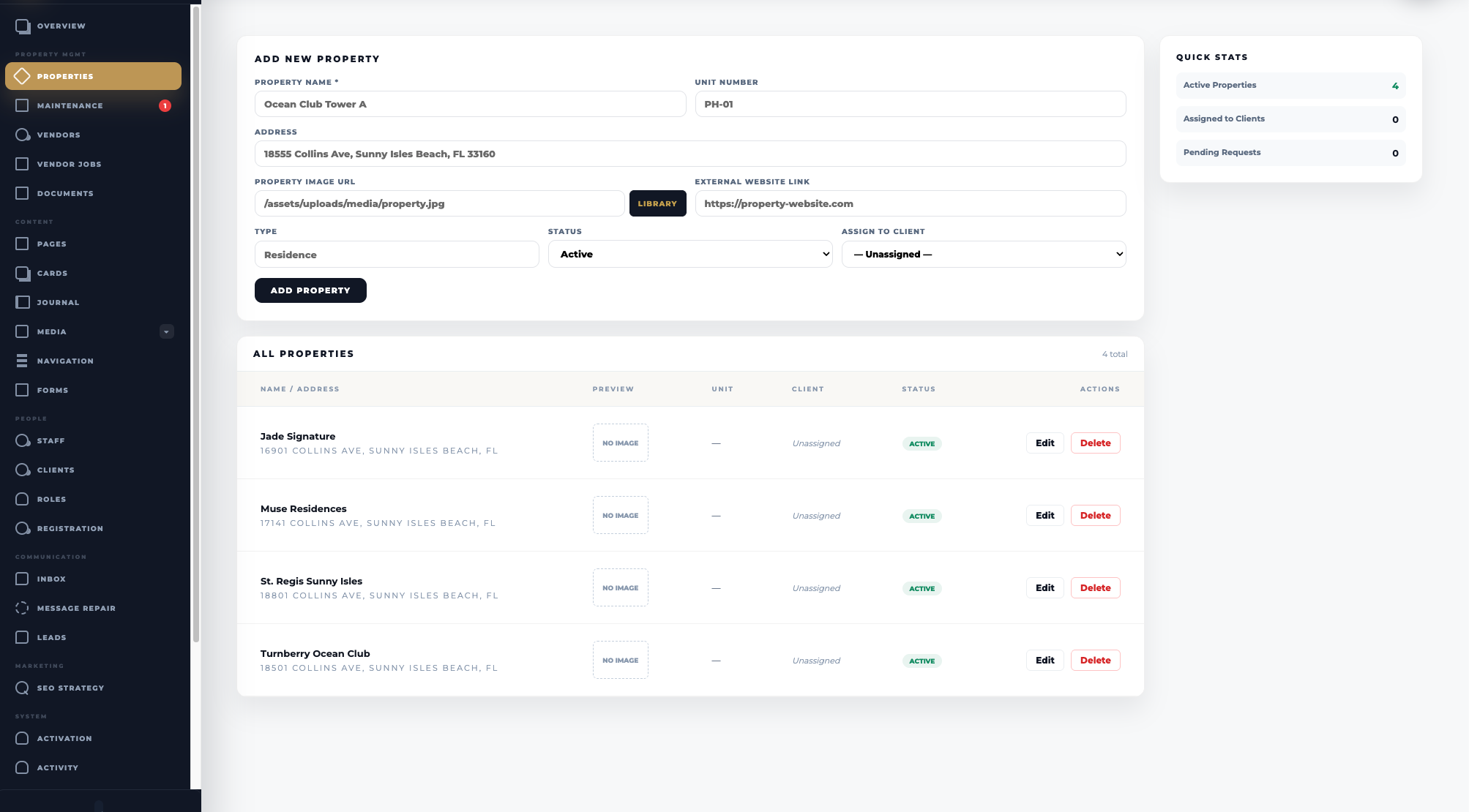This screenshot has height=812, width=1469.
Task: Click the Overview icon in sidebar
Action: pos(23,26)
